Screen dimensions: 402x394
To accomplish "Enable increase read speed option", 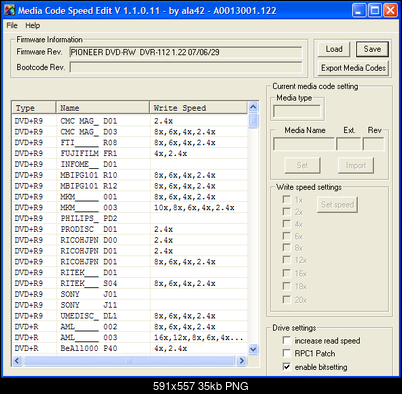I will pyautogui.click(x=286, y=340).
